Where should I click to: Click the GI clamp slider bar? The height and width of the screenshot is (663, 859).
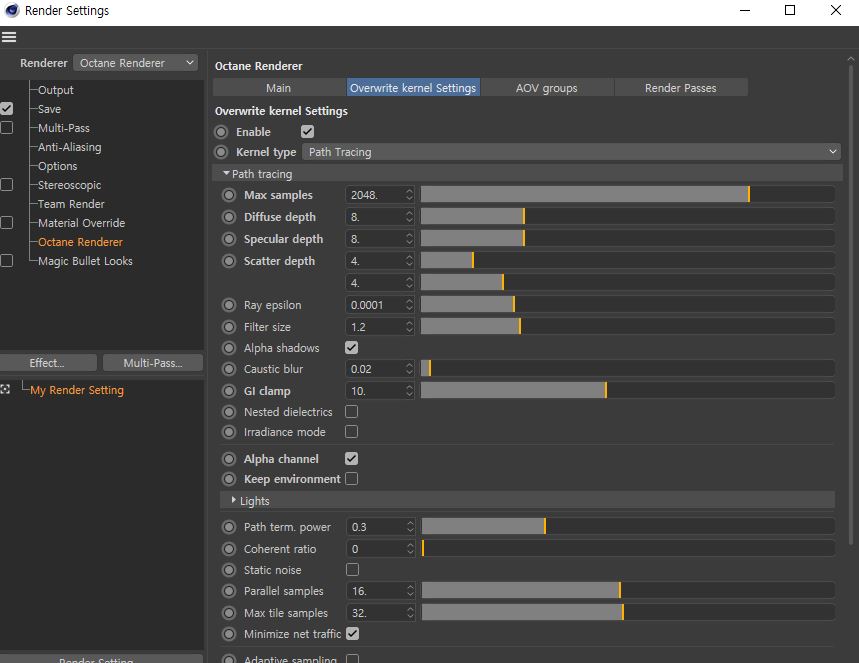628,390
